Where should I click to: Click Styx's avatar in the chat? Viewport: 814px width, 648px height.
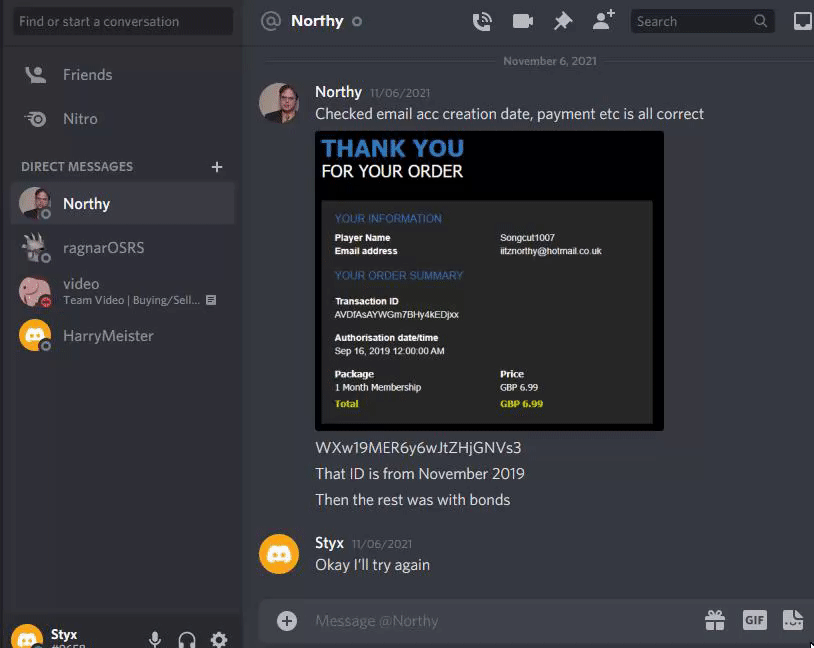click(x=279, y=554)
